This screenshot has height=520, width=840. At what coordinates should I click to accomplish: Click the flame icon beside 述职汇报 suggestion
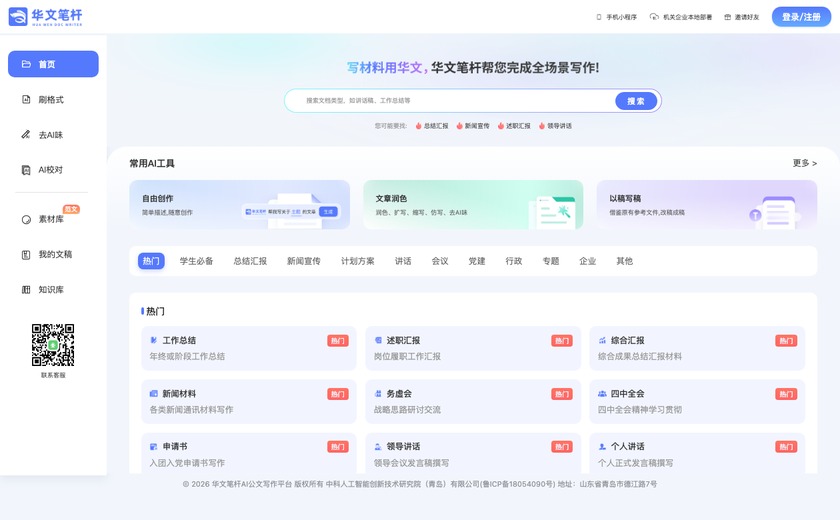[x=501, y=126]
